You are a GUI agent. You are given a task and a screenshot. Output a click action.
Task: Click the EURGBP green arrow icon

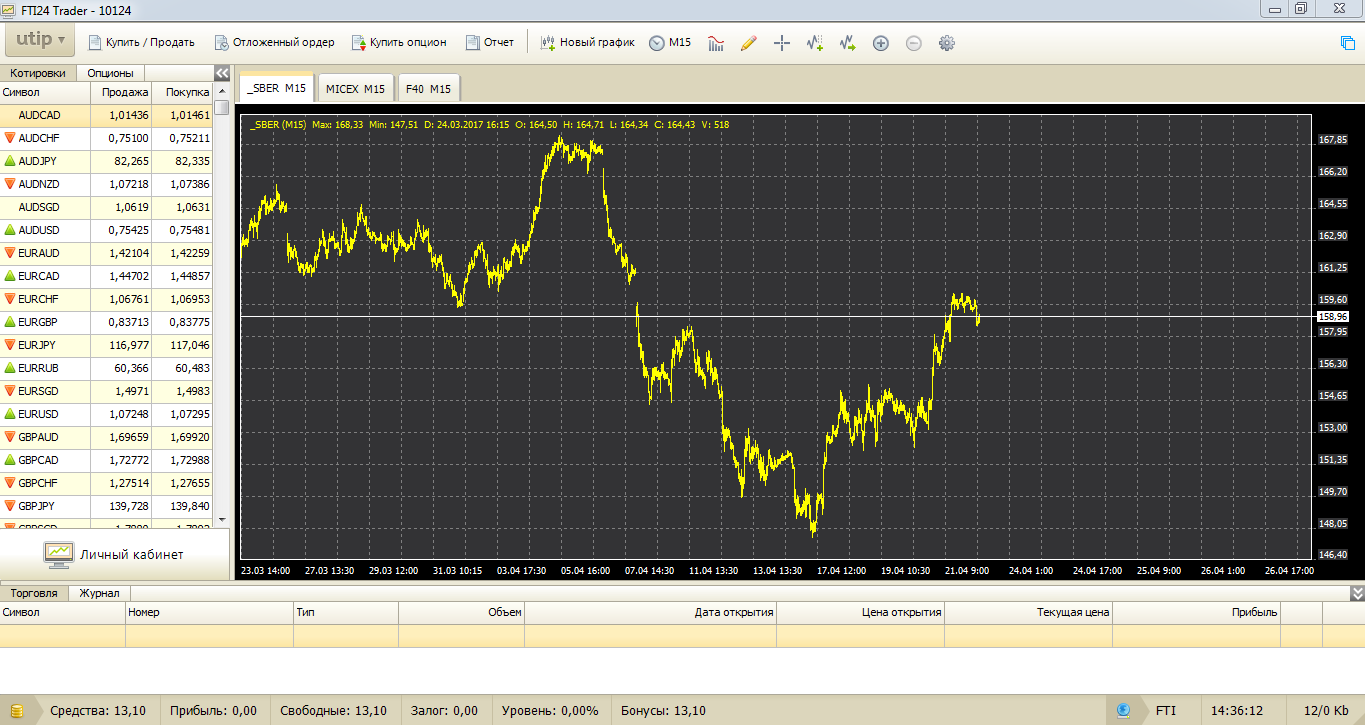pos(10,322)
